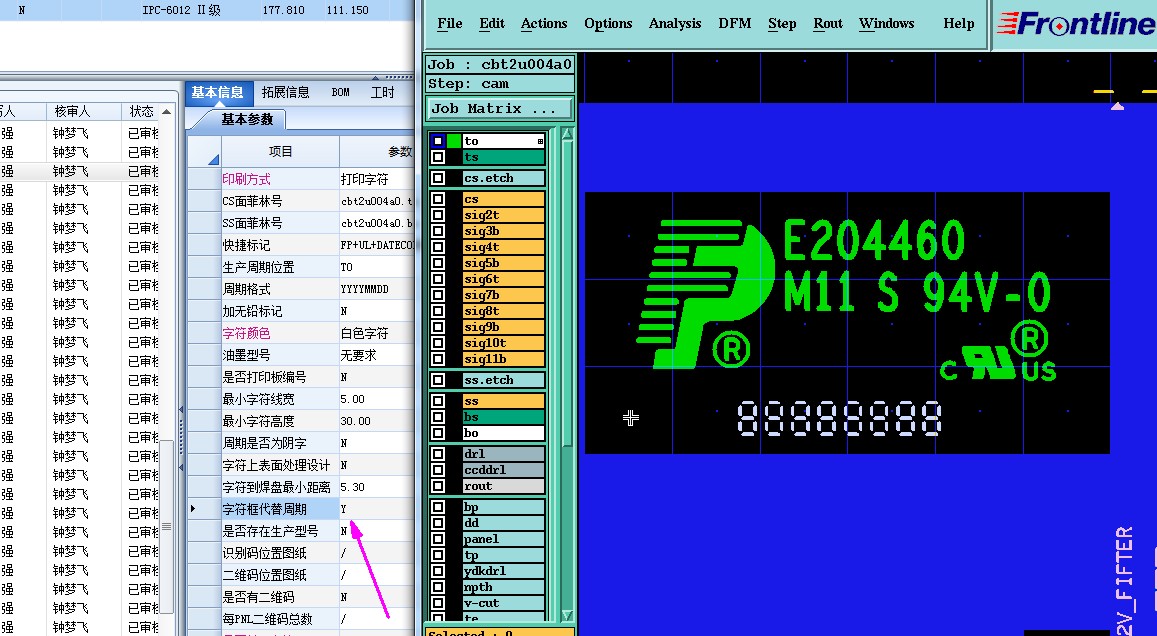Toggle checkbox for 'ts' layer

click(438, 157)
